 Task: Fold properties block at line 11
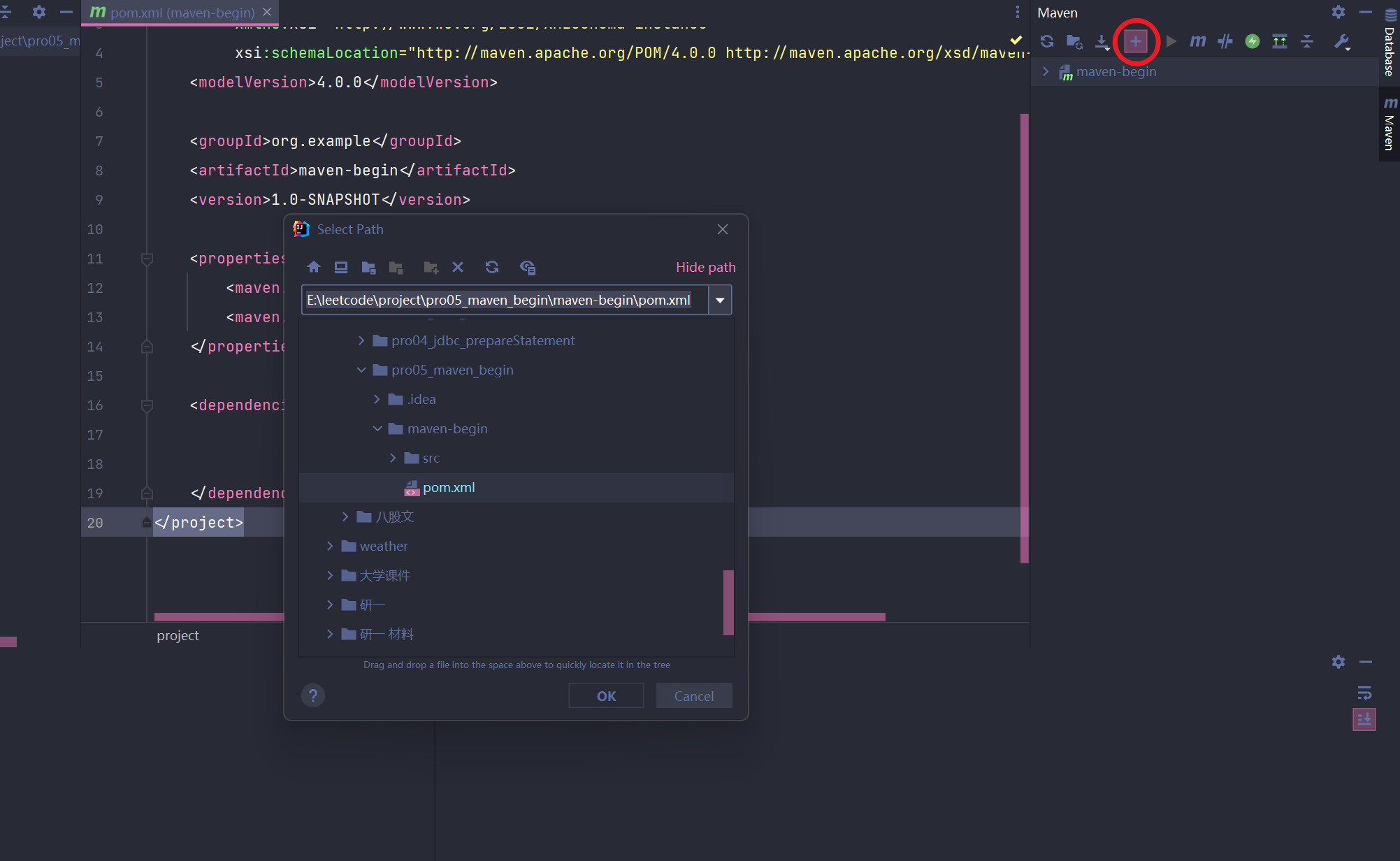pos(147,259)
